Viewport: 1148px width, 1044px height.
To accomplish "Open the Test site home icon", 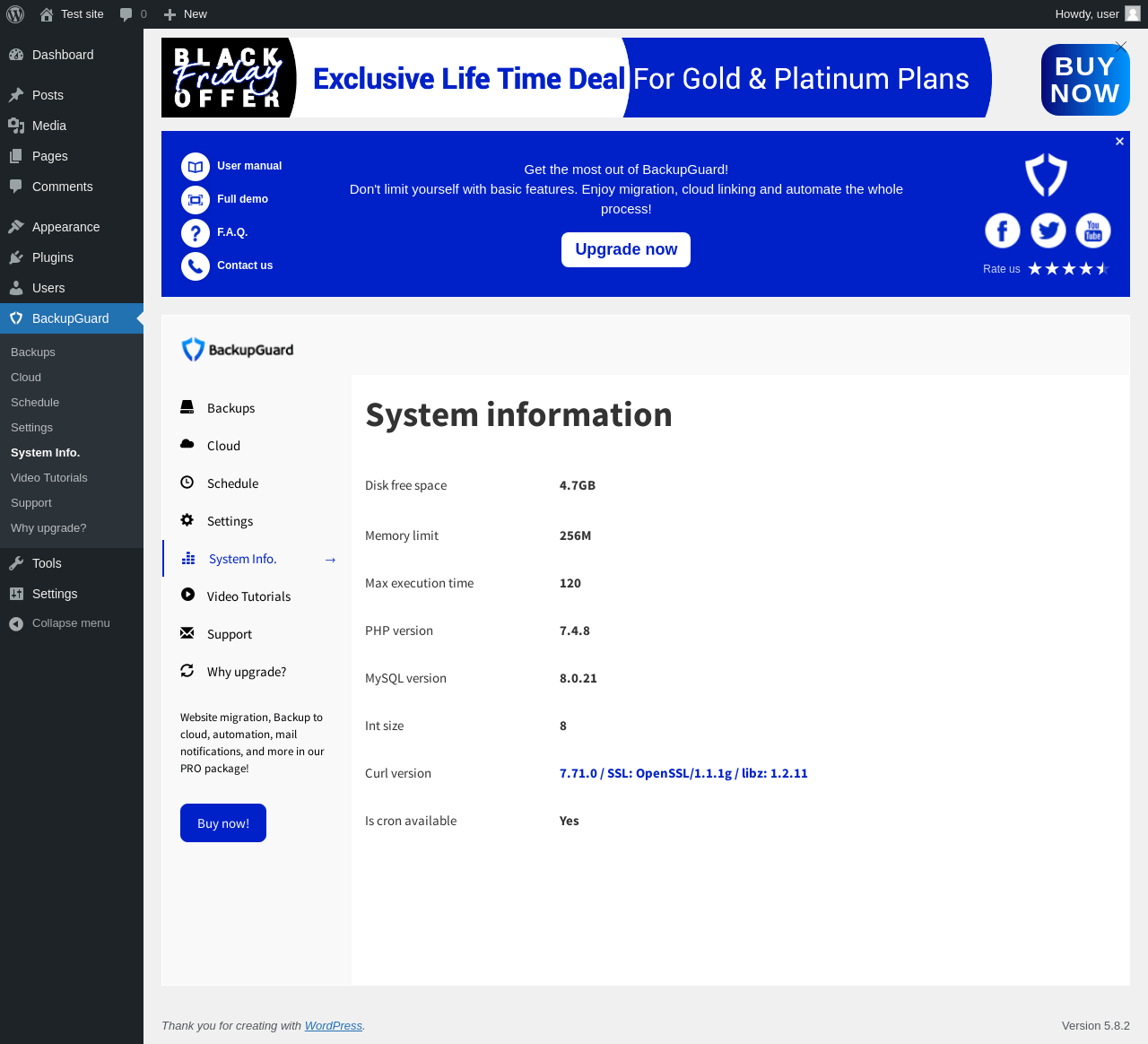I will point(47,14).
